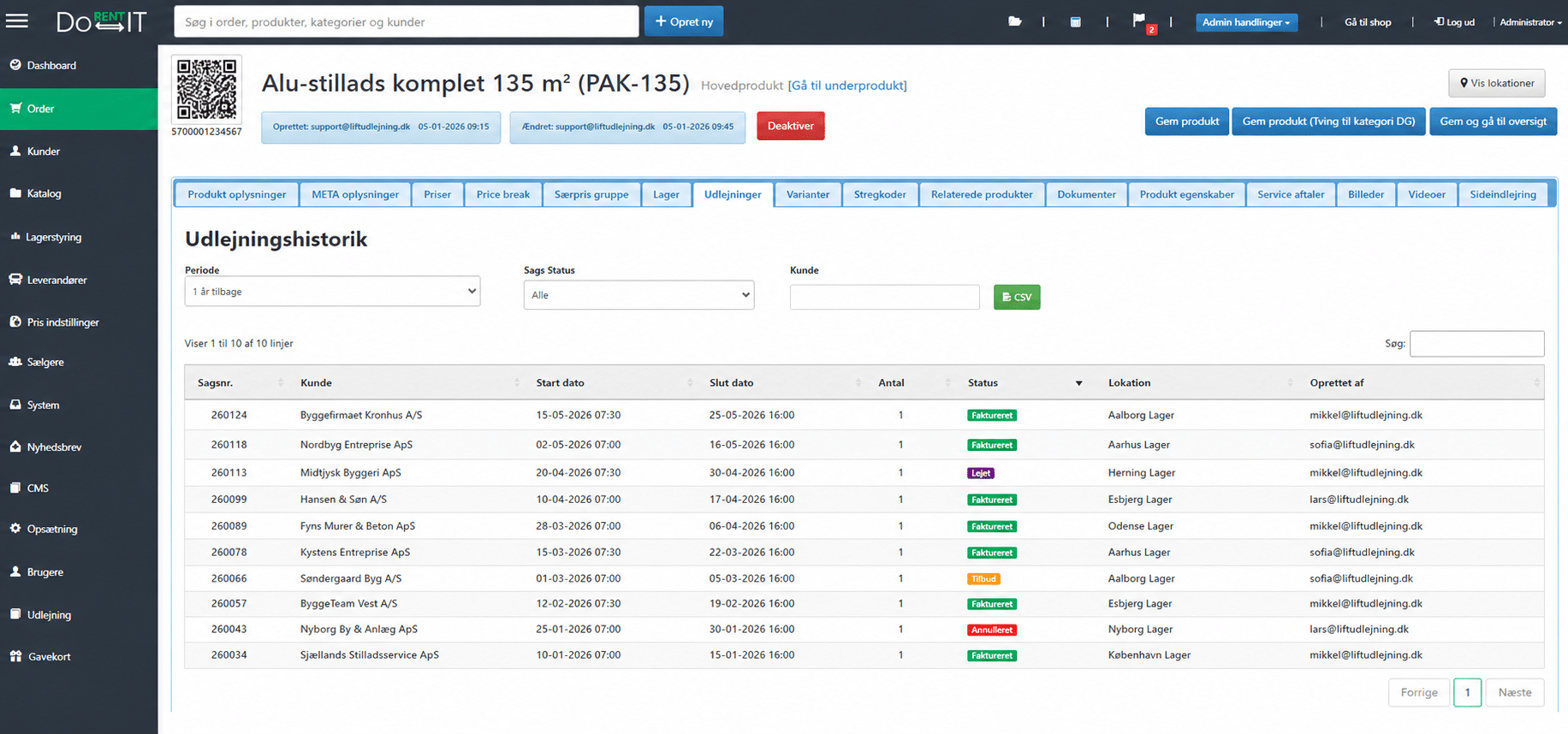The image size is (1568, 734).
Task: Open the Periode dropdown
Action: coord(332,291)
